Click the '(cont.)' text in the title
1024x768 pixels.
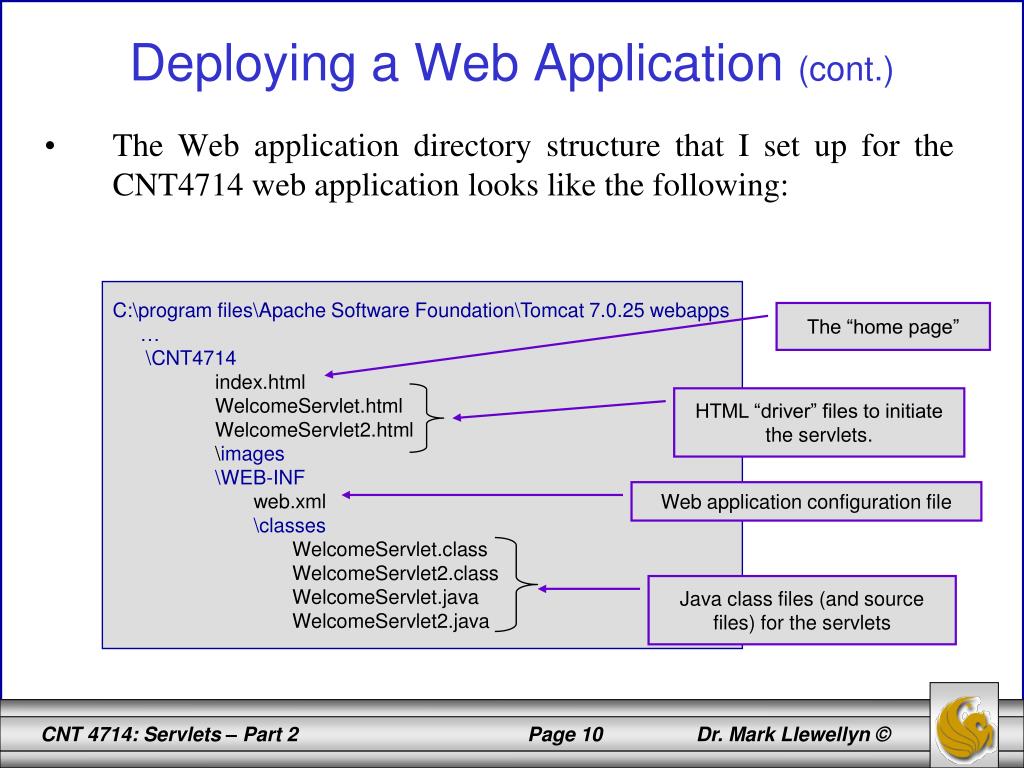[x=846, y=68]
